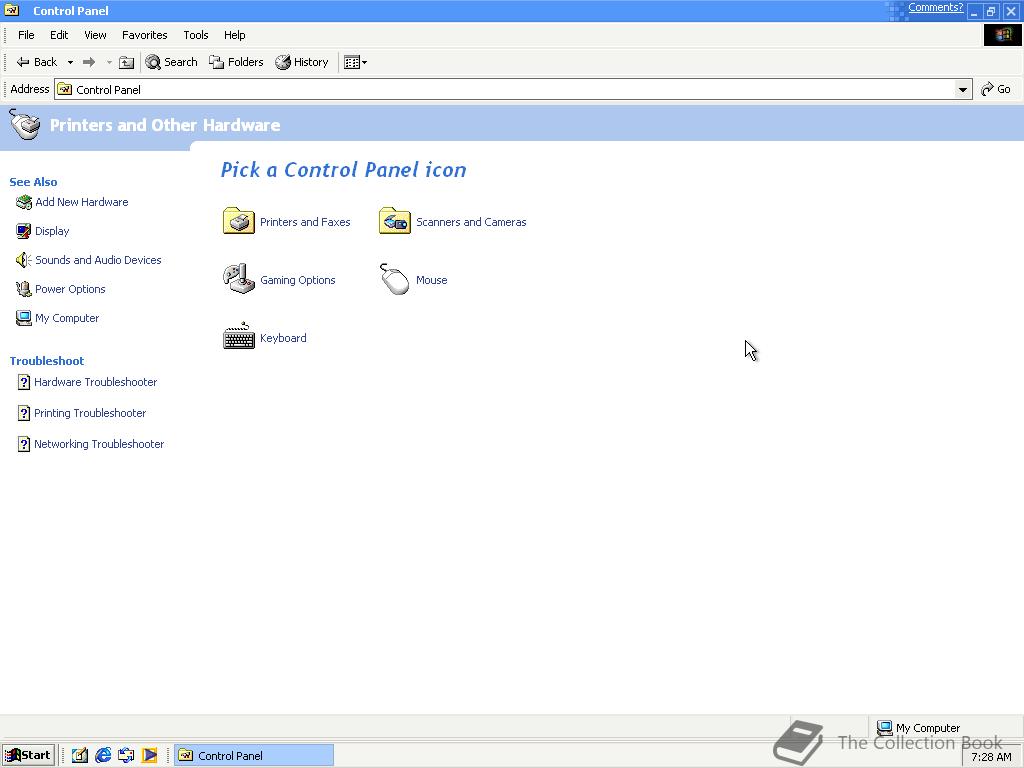Open the Views dropdown in the toolbar
Screen dimensions: 1024x768
click(355, 62)
